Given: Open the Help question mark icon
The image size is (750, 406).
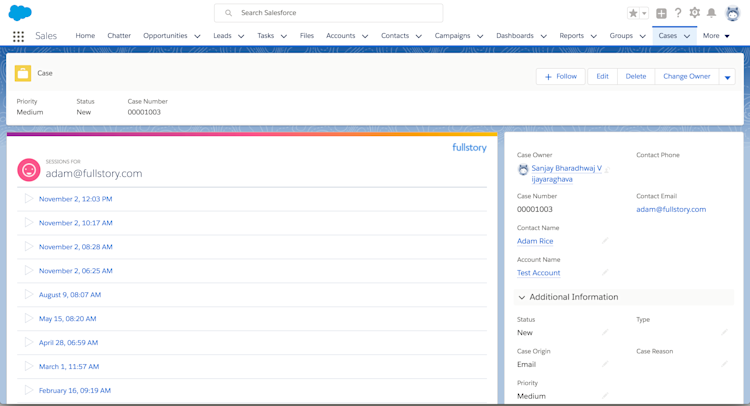Looking at the screenshot, I should pyautogui.click(x=678, y=13).
